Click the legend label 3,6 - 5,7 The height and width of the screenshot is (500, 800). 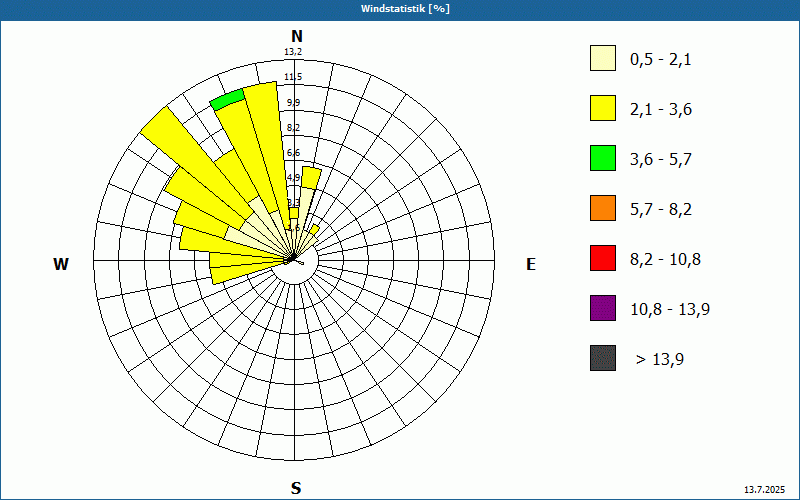pos(661,160)
